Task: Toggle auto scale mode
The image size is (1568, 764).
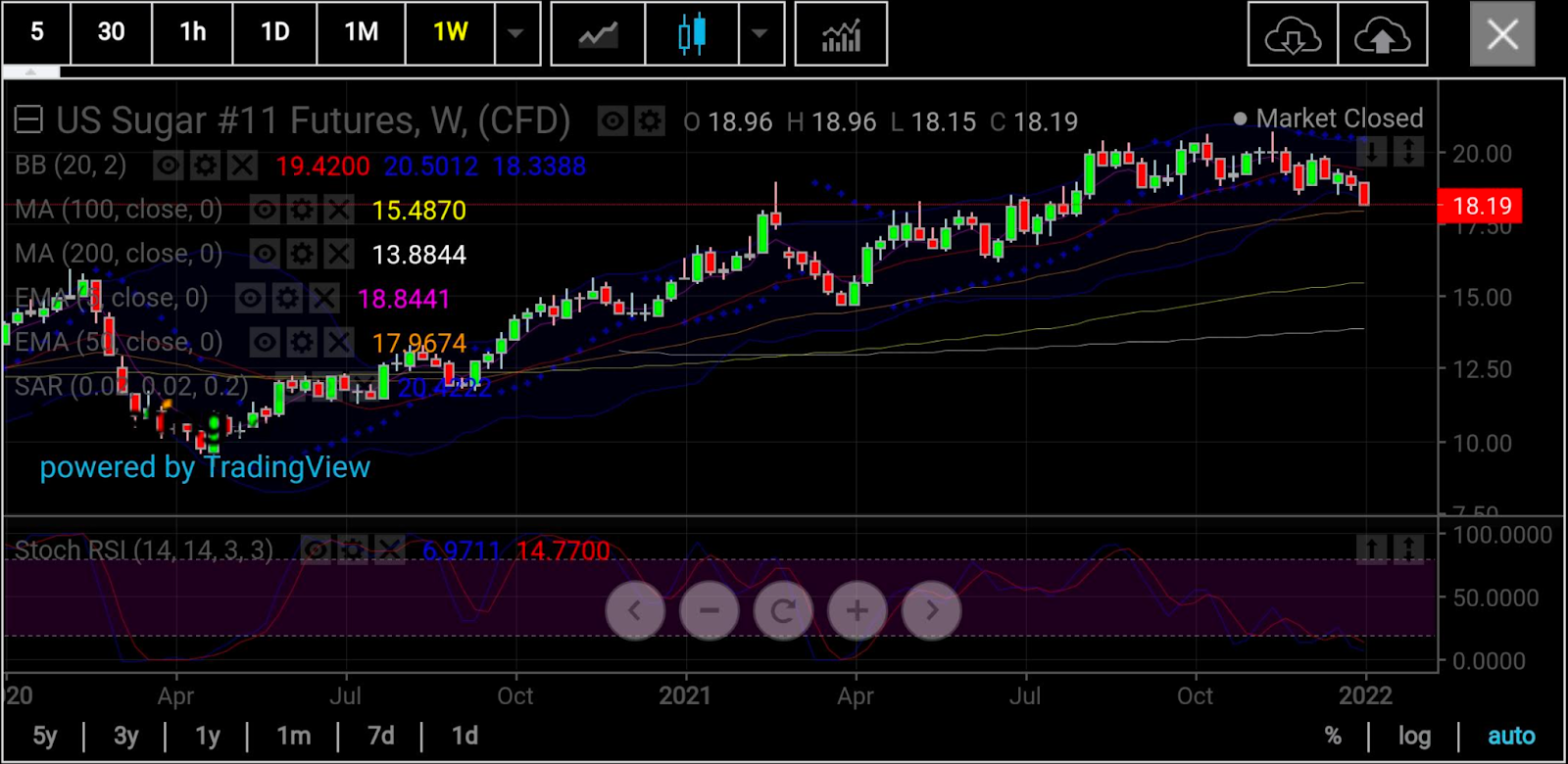Action: pyautogui.click(x=1511, y=736)
